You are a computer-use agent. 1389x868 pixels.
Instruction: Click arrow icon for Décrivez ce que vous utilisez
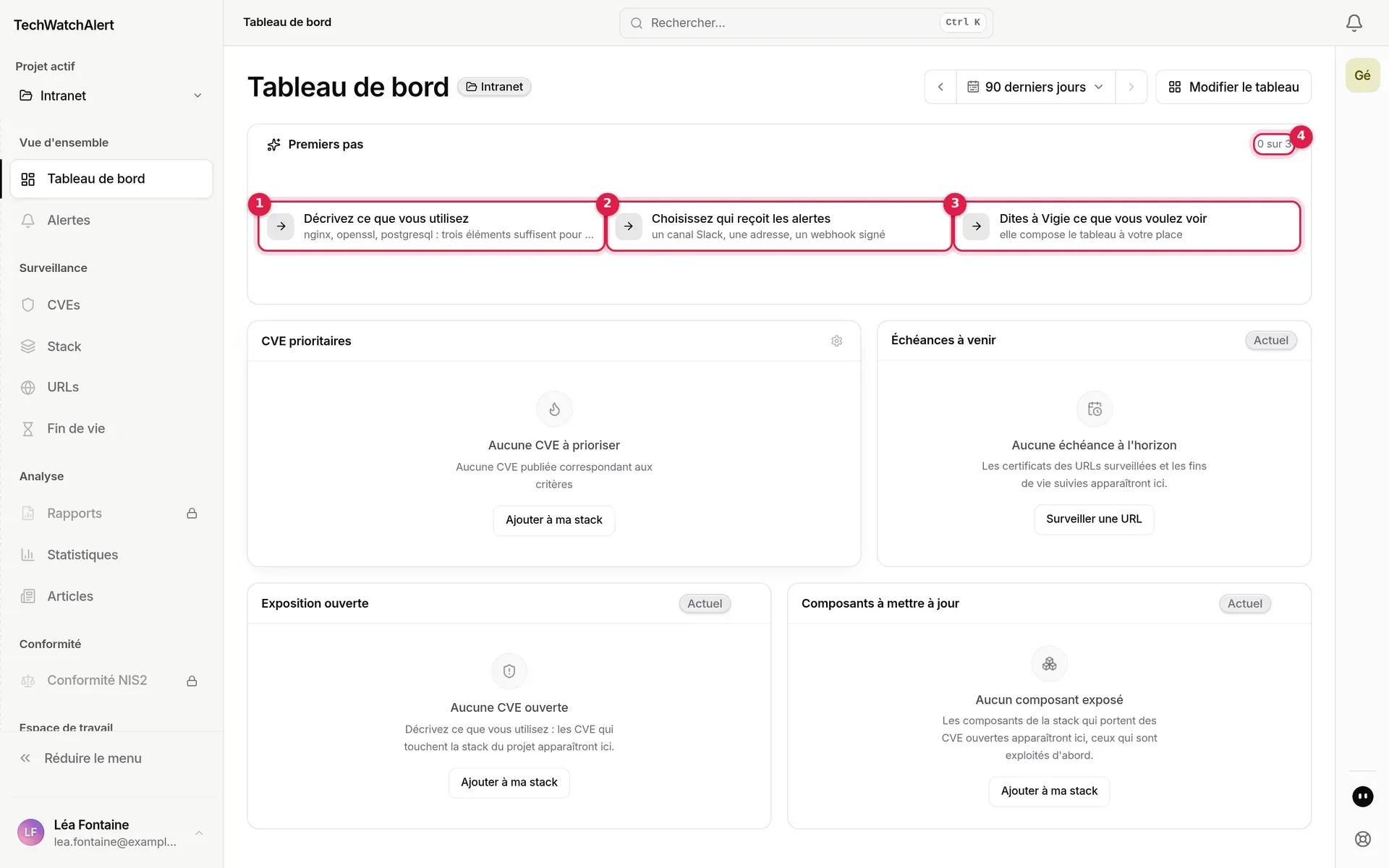tap(281, 226)
